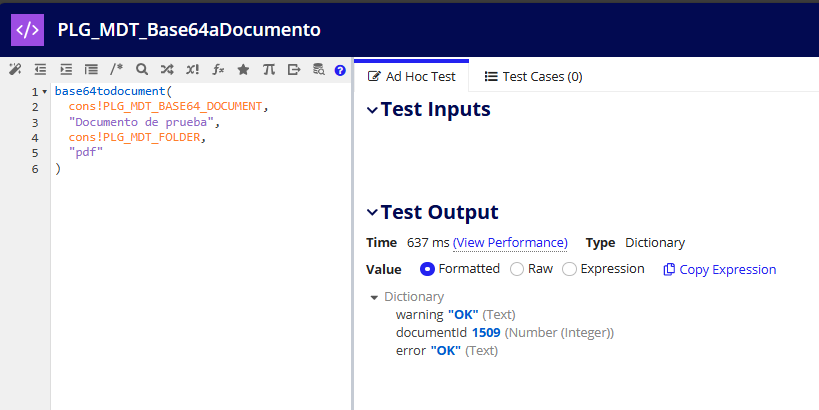Select the Formatted value option
The width and height of the screenshot is (819, 410).
point(428,269)
